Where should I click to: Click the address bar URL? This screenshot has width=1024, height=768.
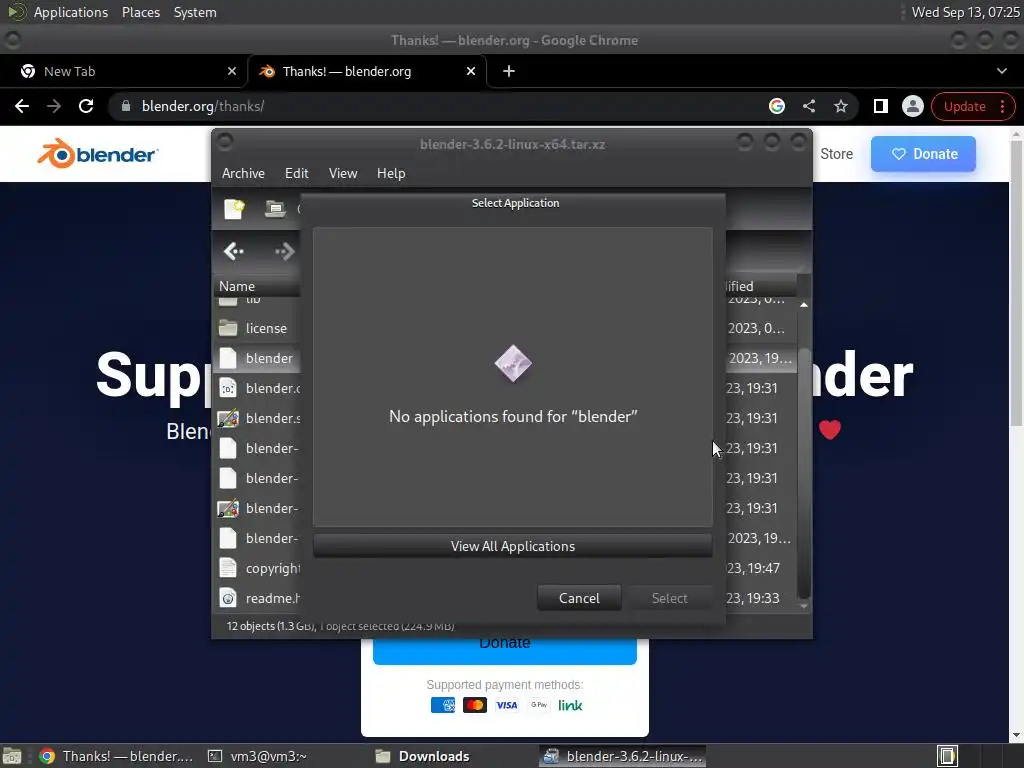[202, 106]
